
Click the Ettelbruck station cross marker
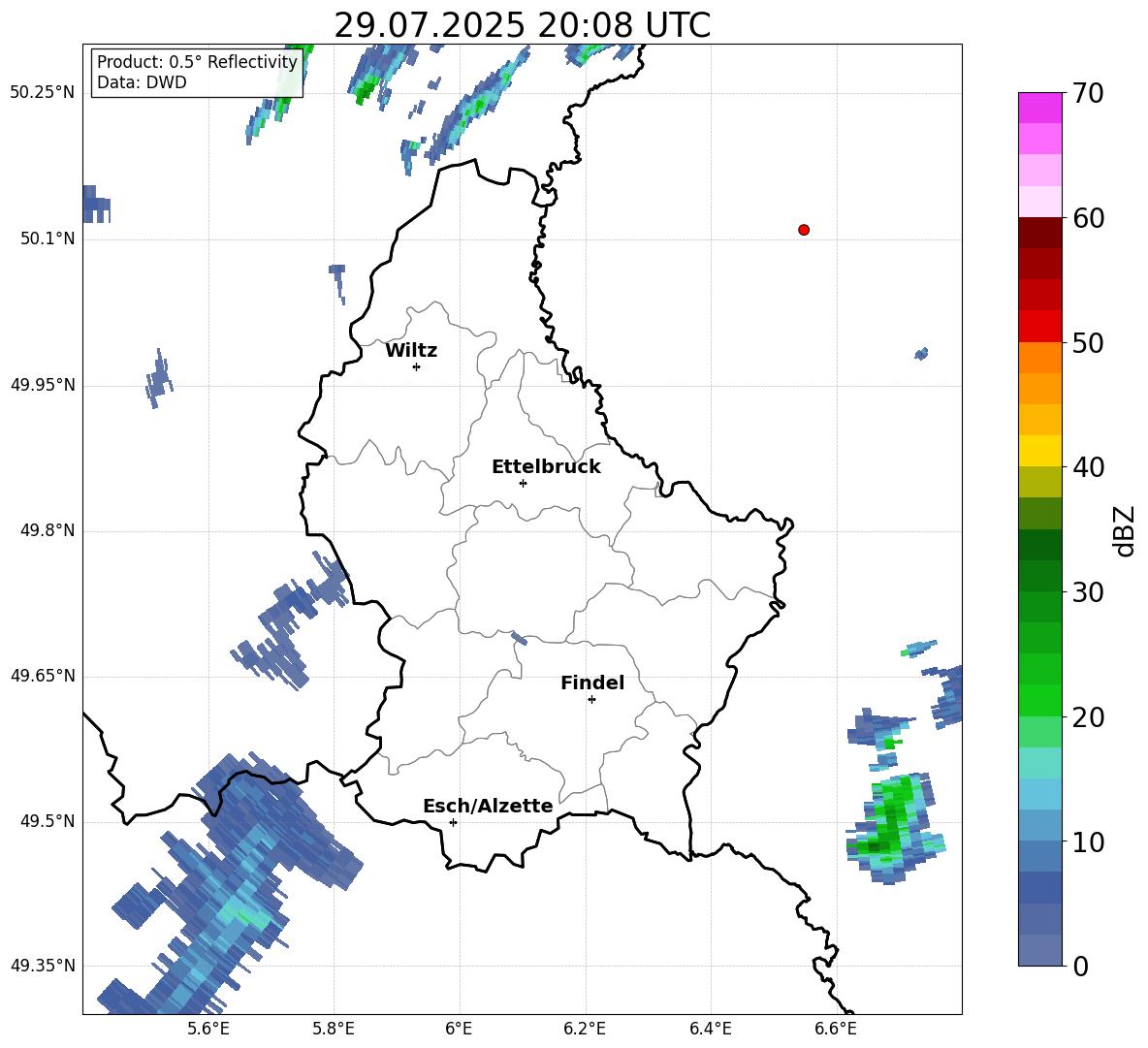pos(523,483)
